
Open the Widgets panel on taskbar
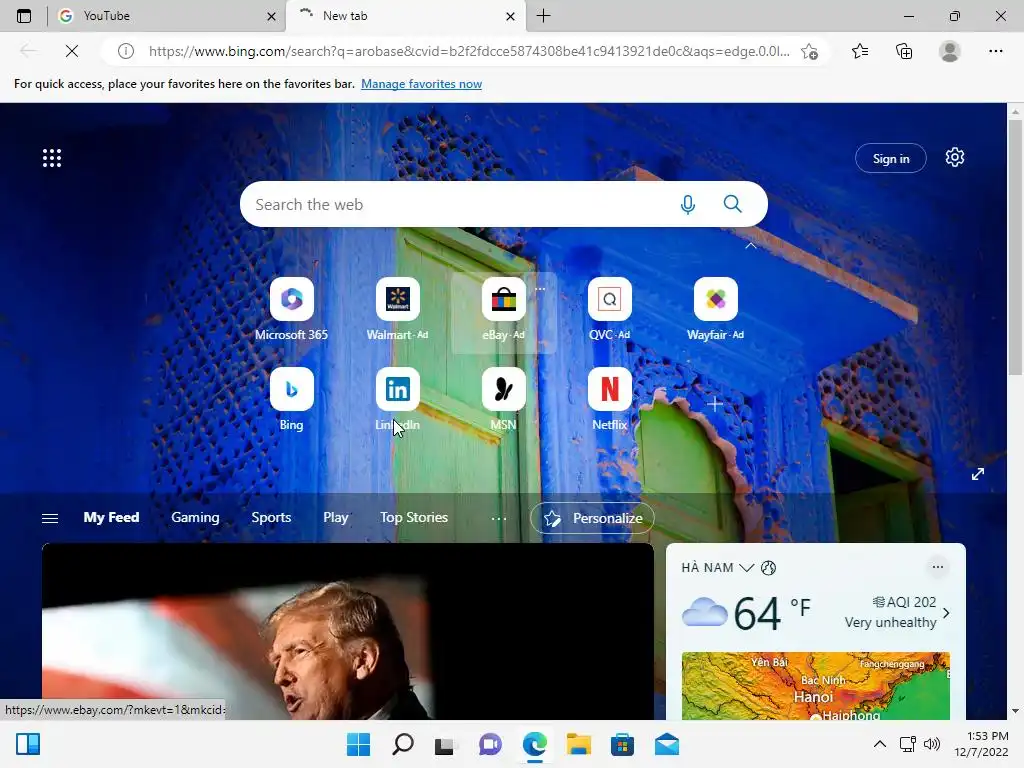point(28,744)
